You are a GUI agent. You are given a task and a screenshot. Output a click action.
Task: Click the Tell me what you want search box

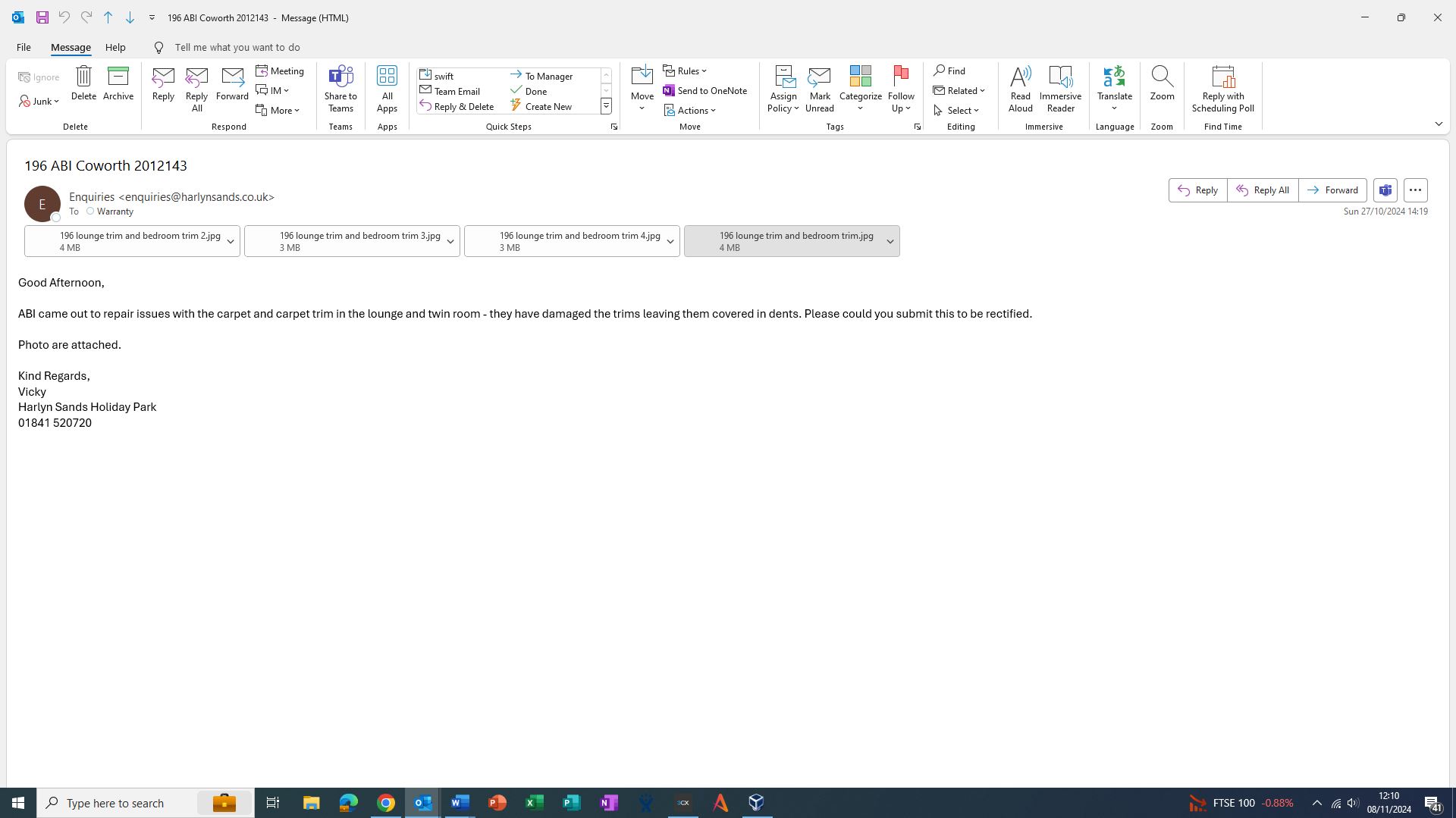point(237,48)
